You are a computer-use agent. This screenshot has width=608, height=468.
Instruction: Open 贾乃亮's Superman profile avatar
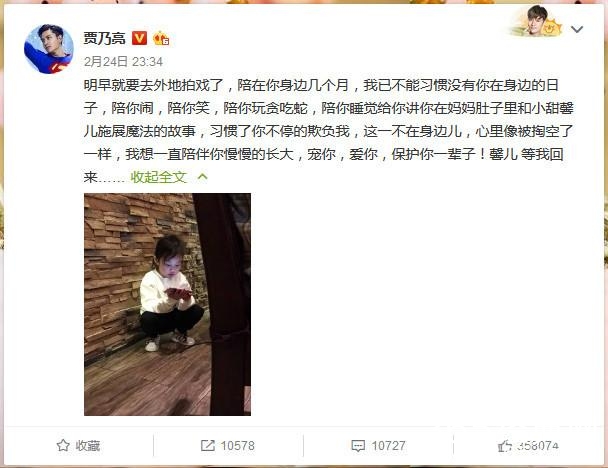pos(48,49)
